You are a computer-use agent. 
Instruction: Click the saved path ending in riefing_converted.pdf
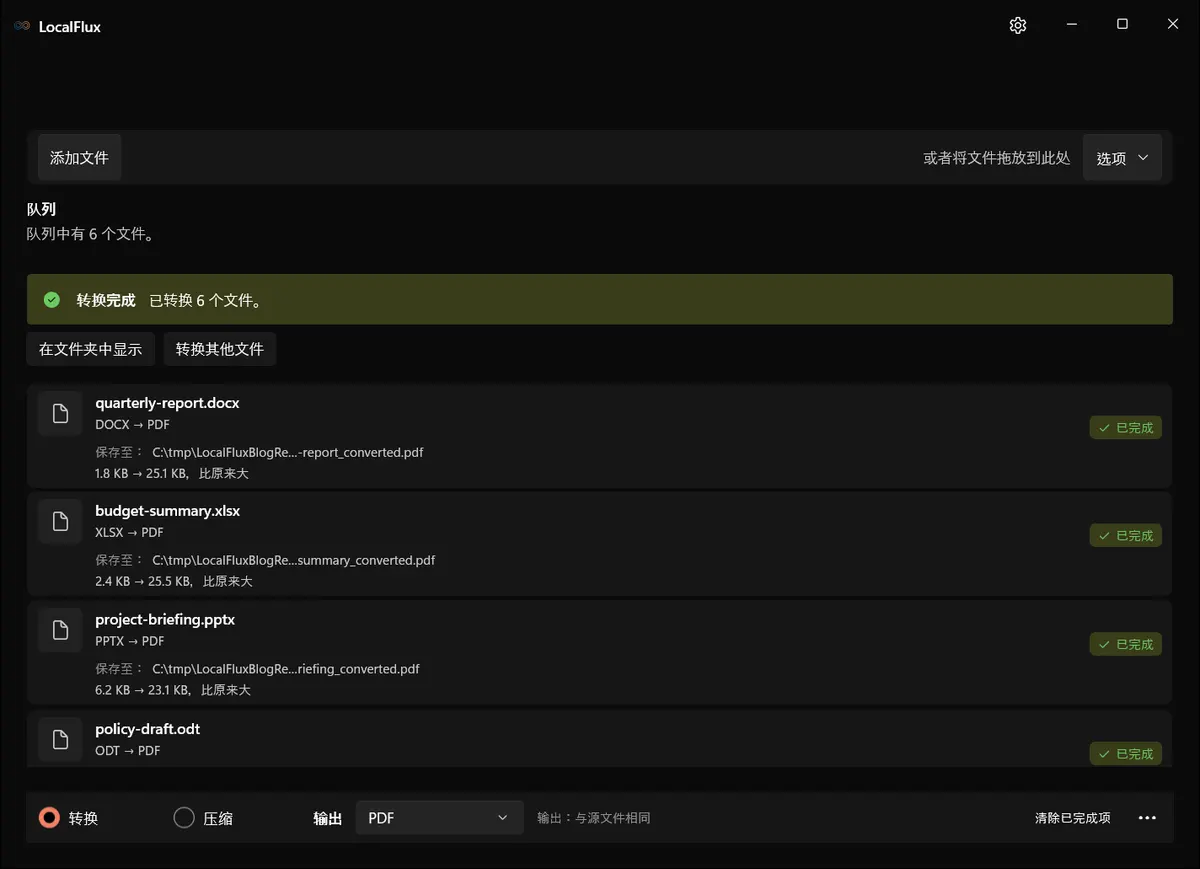click(286, 668)
